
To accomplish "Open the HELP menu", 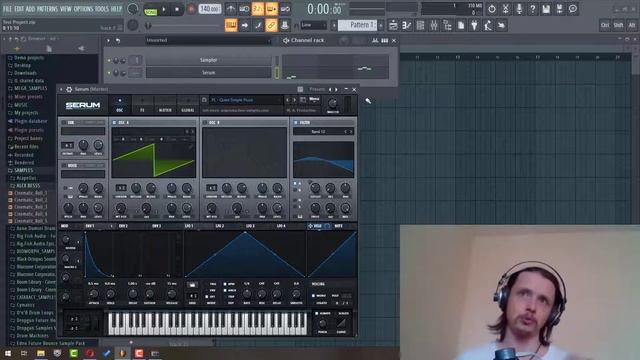I will [116, 9].
